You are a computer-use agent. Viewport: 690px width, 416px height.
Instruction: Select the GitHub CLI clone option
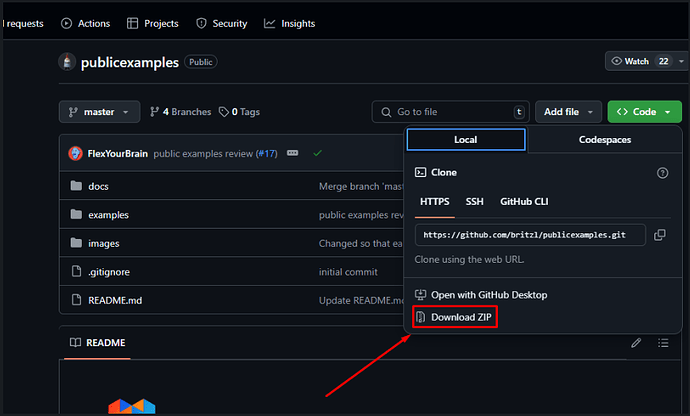pyautogui.click(x=524, y=202)
